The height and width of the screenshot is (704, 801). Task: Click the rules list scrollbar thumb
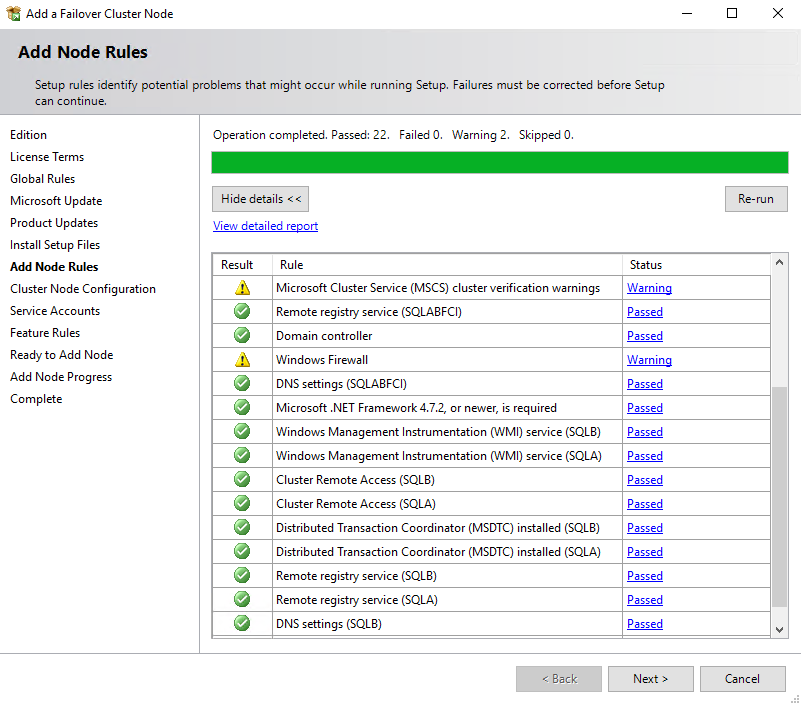coord(779,497)
